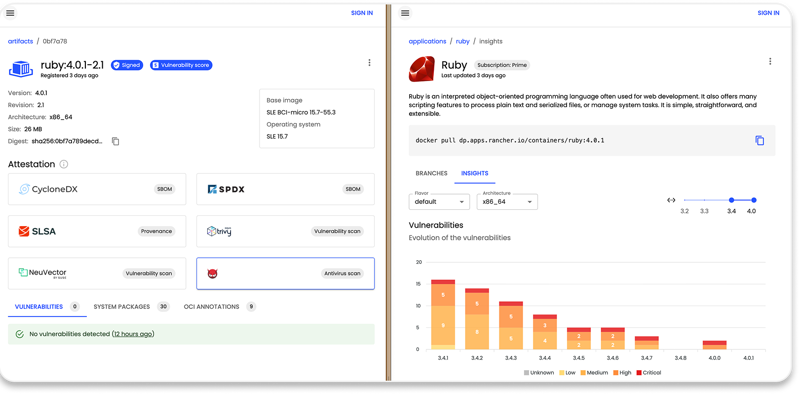
Task: Click the ruby container image icon
Action: [x=21, y=69]
